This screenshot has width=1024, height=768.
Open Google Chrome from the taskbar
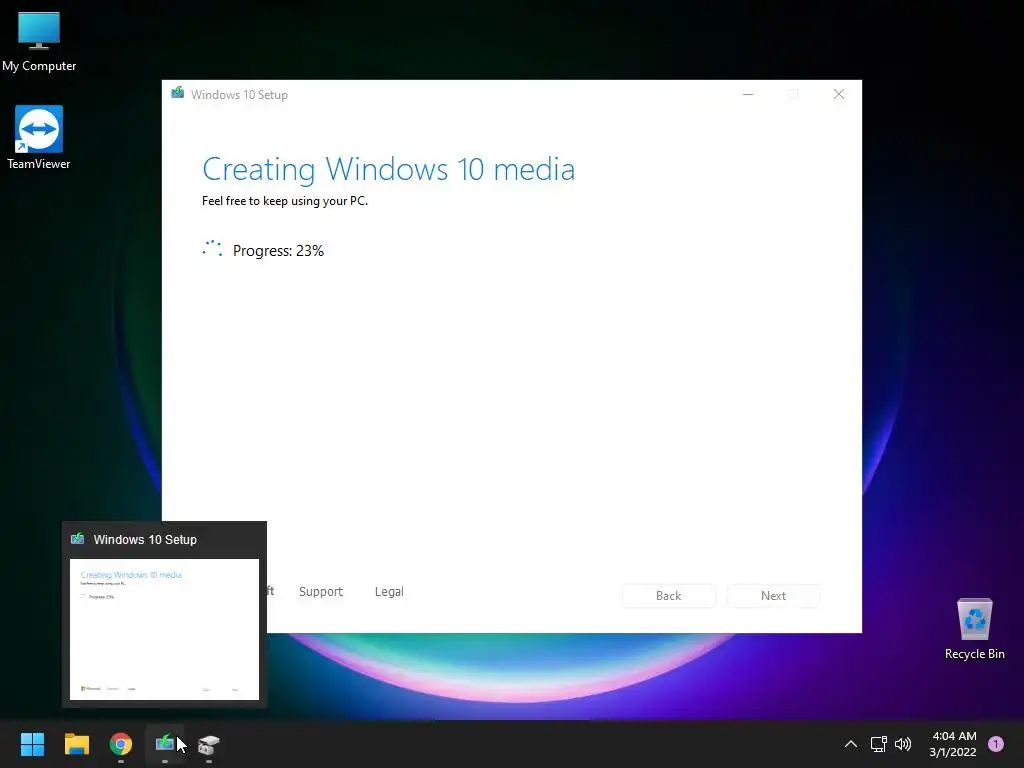(121, 744)
